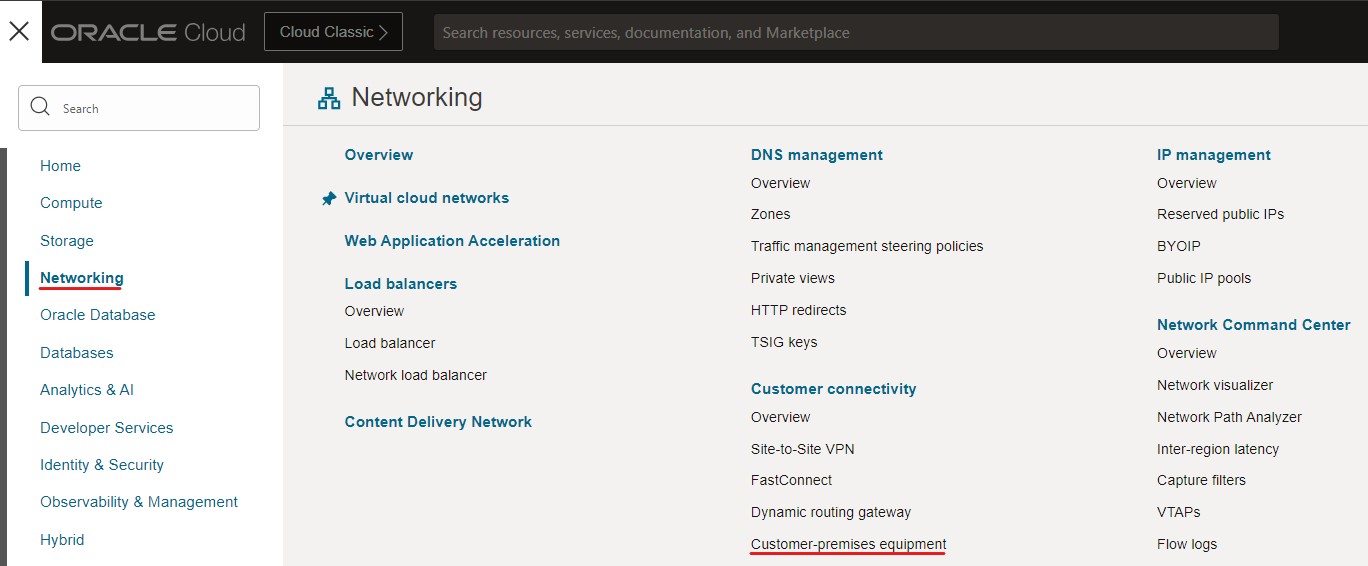
Task: Select Networking in the left menu
Action: click(x=82, y=278)
